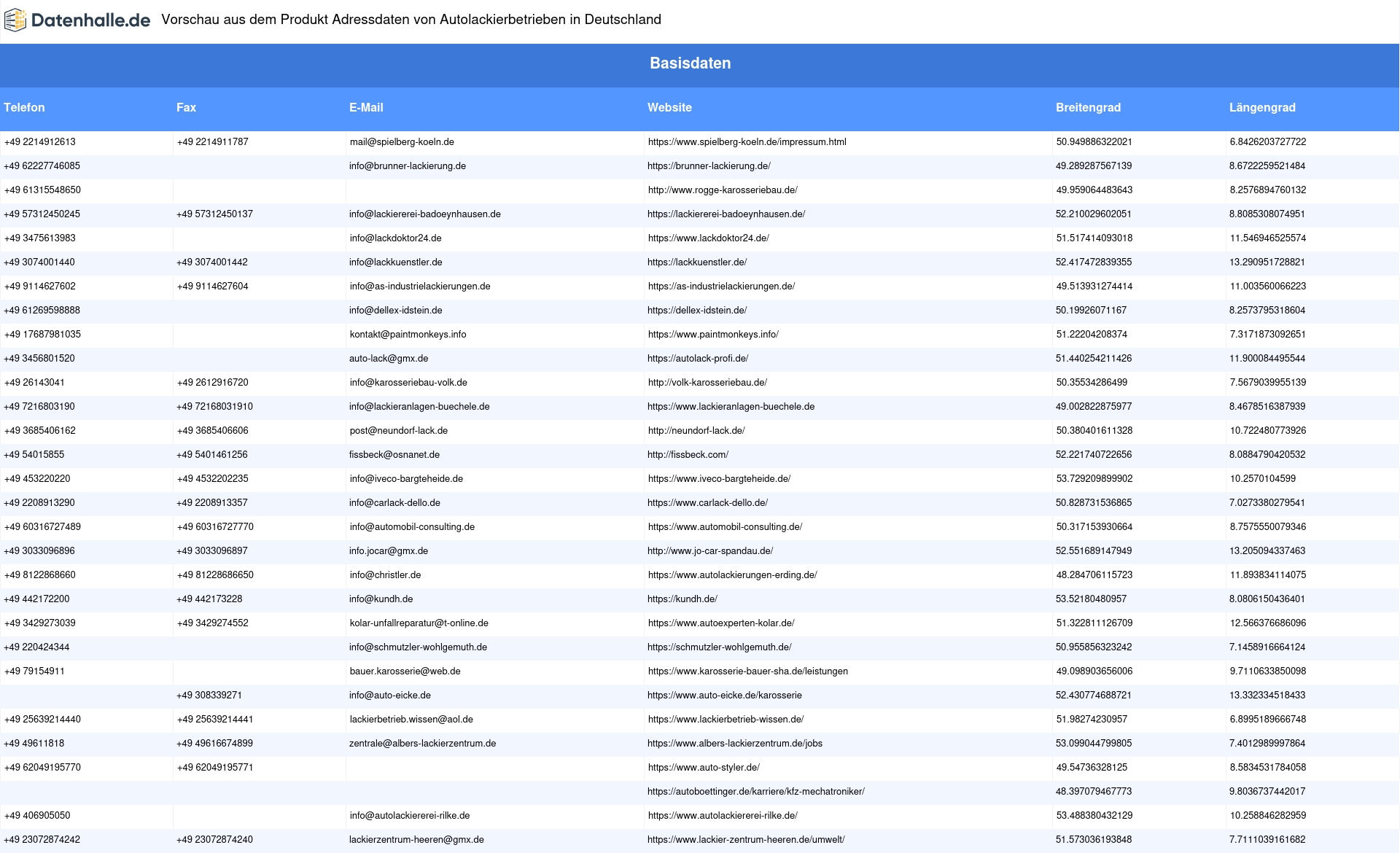Screen dimensions: 1400x853
Task: Open rogge-karosseriebau.de website link
Action: (x=723, y=190)
